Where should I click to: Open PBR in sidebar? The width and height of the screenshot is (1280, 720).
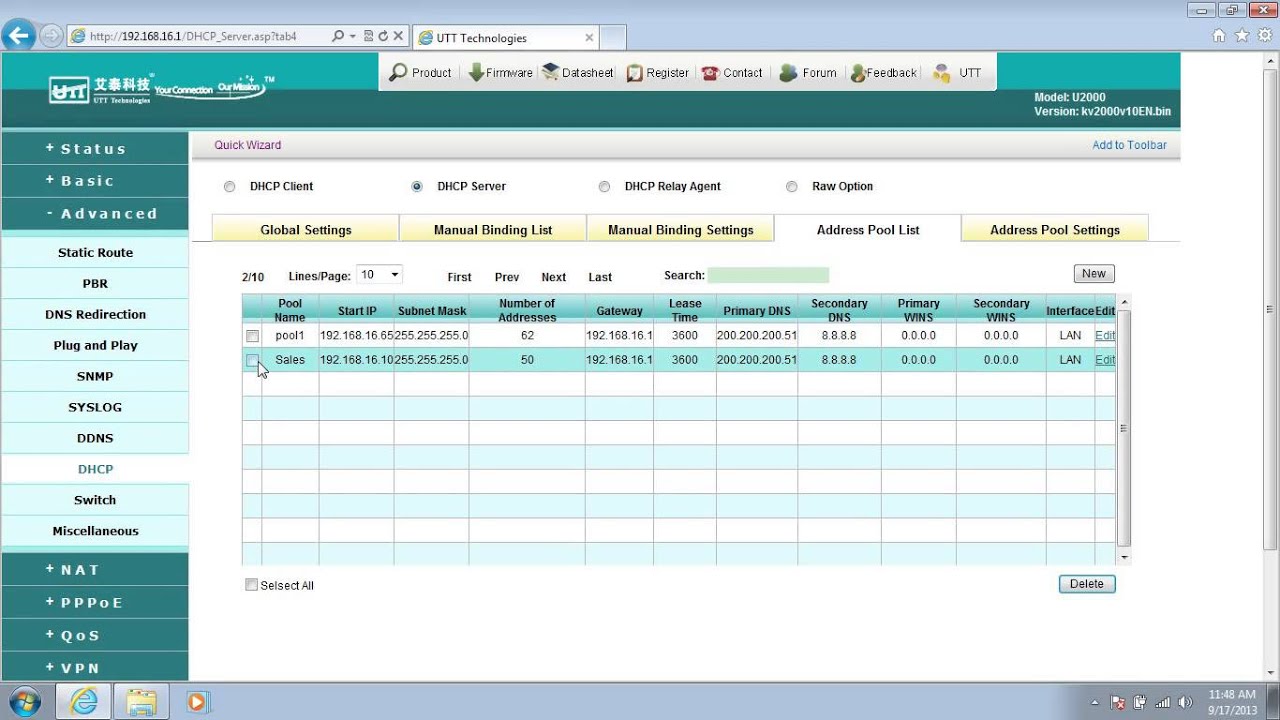pyautogui.click(x=95, y=284)
